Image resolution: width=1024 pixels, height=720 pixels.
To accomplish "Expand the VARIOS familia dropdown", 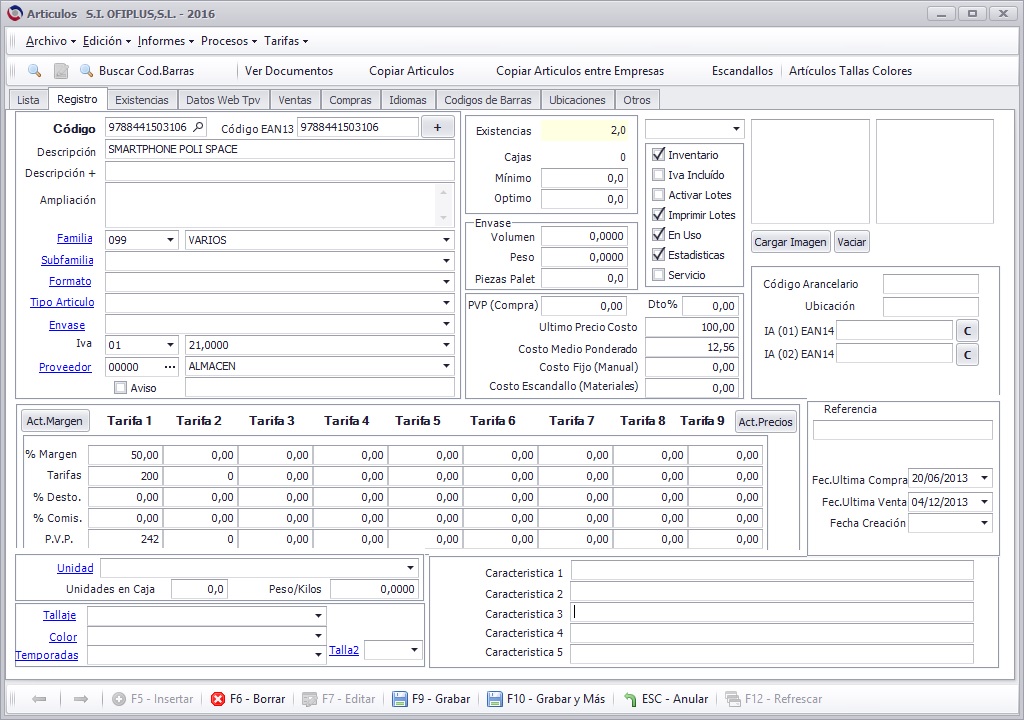I will click(x=446, y=240).
